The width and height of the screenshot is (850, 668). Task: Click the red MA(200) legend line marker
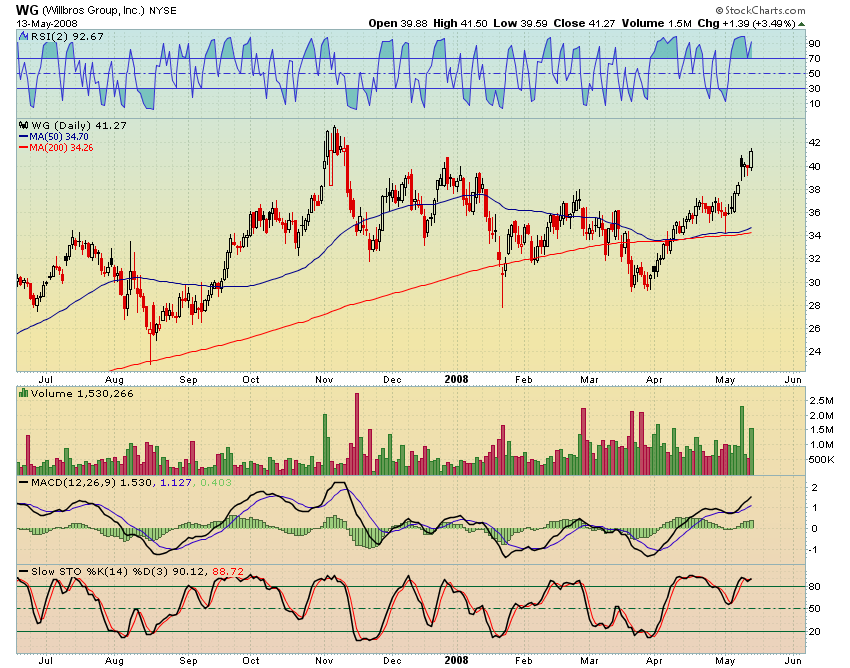[24, 147]
